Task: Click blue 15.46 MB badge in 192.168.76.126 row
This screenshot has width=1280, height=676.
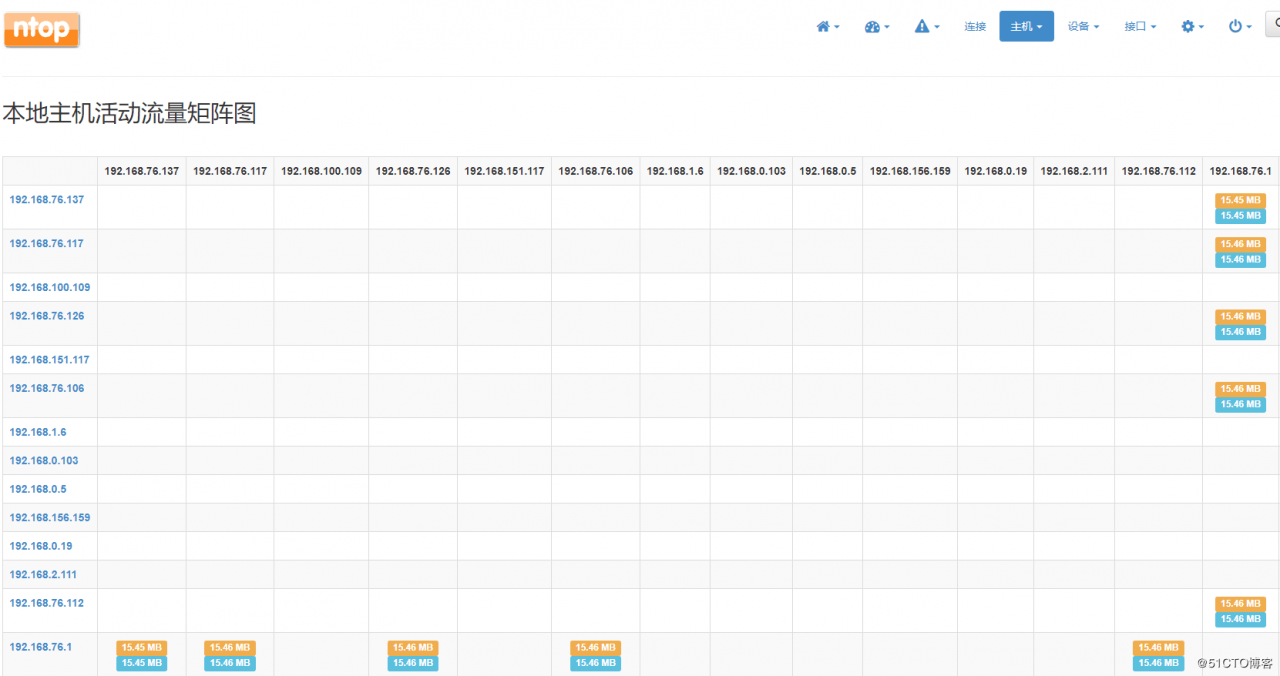Action: click(1240, 332)
